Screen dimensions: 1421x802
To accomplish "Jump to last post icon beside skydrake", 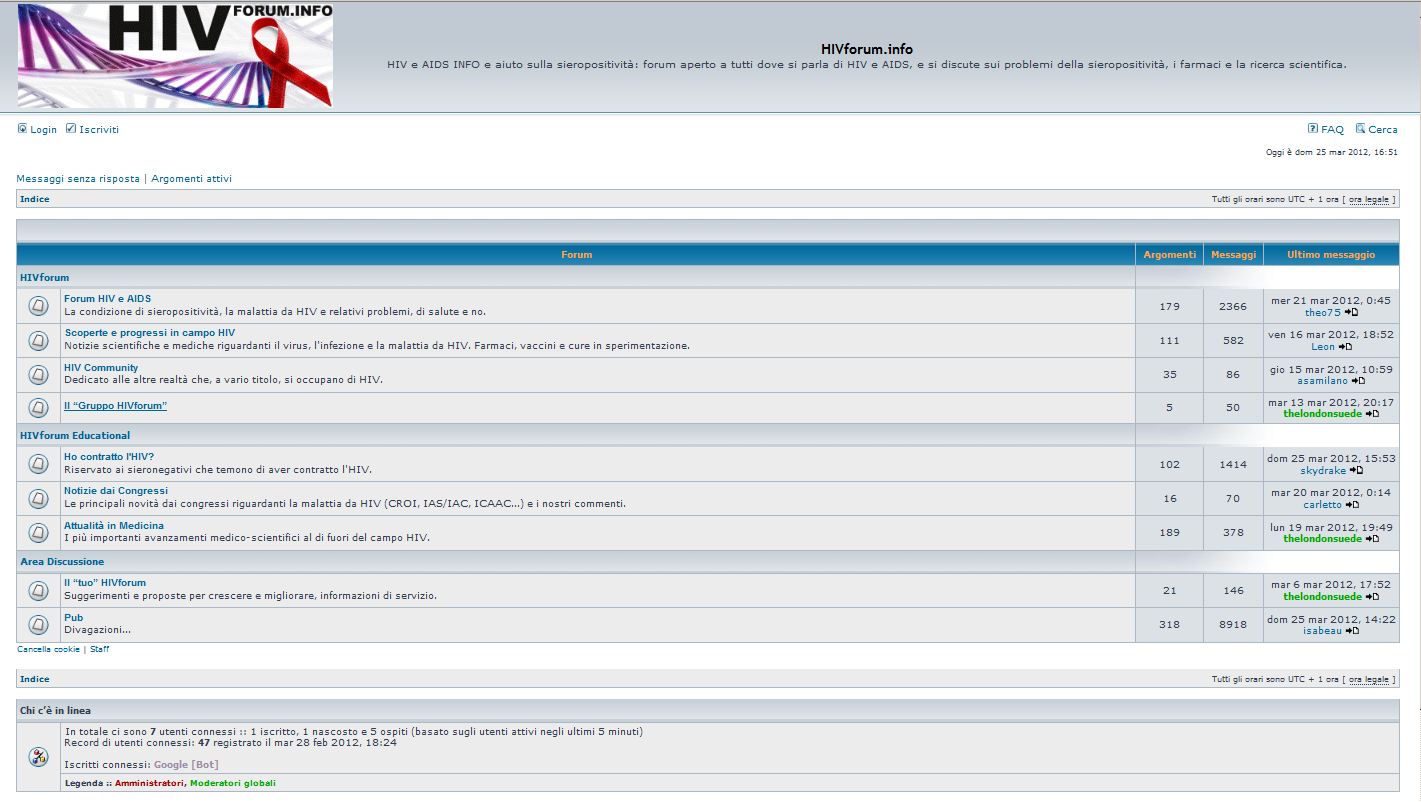I will pyautogui.click(x=1356, y=470).
